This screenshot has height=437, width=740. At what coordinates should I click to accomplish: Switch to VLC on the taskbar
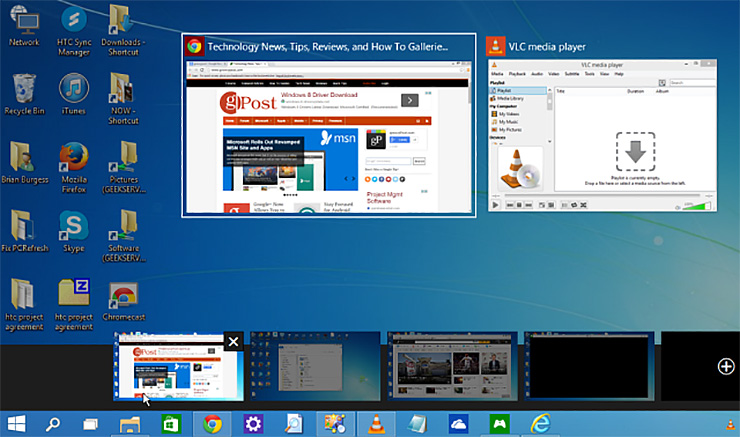coord(376,424)
